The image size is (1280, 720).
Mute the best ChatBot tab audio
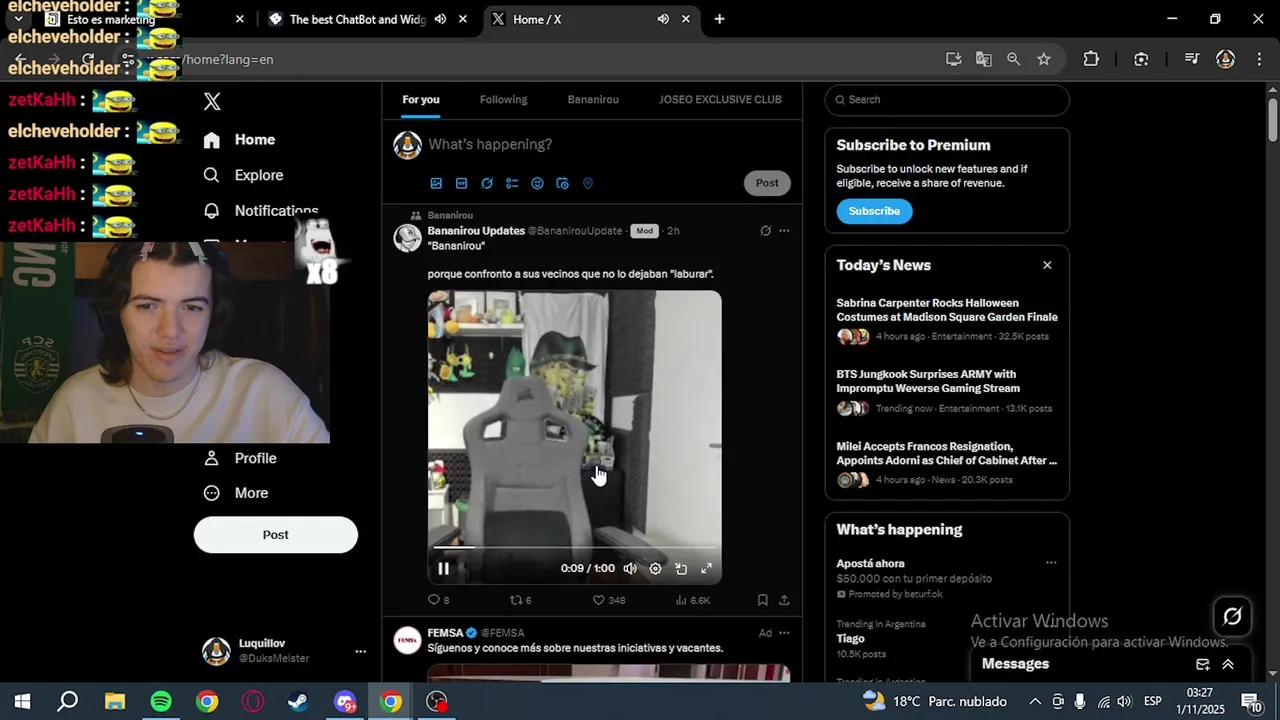pos(440,19)
